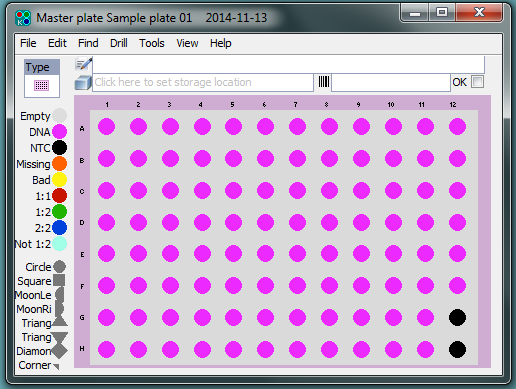Click the storage box cube icon
516x389 pixels.
point(83,83)
